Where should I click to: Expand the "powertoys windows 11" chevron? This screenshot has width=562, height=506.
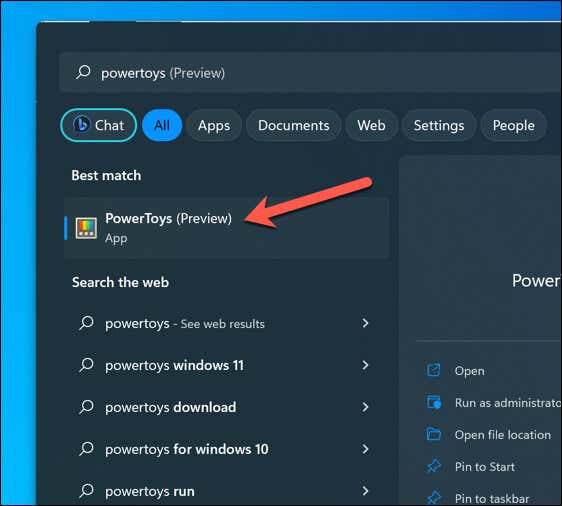[365, 365]
